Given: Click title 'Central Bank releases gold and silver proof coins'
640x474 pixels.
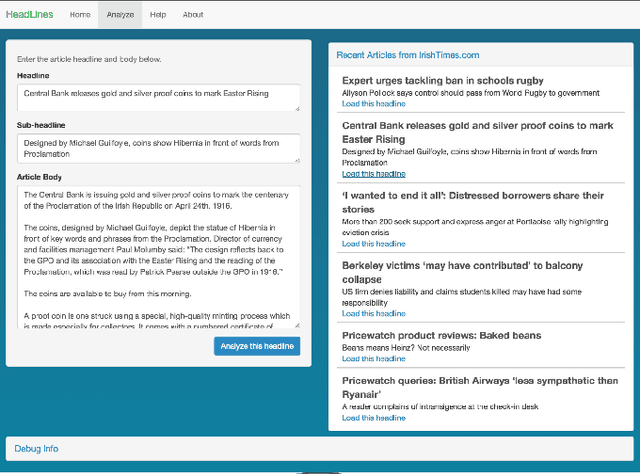Looking at the screenshot, I should [478, 132].
